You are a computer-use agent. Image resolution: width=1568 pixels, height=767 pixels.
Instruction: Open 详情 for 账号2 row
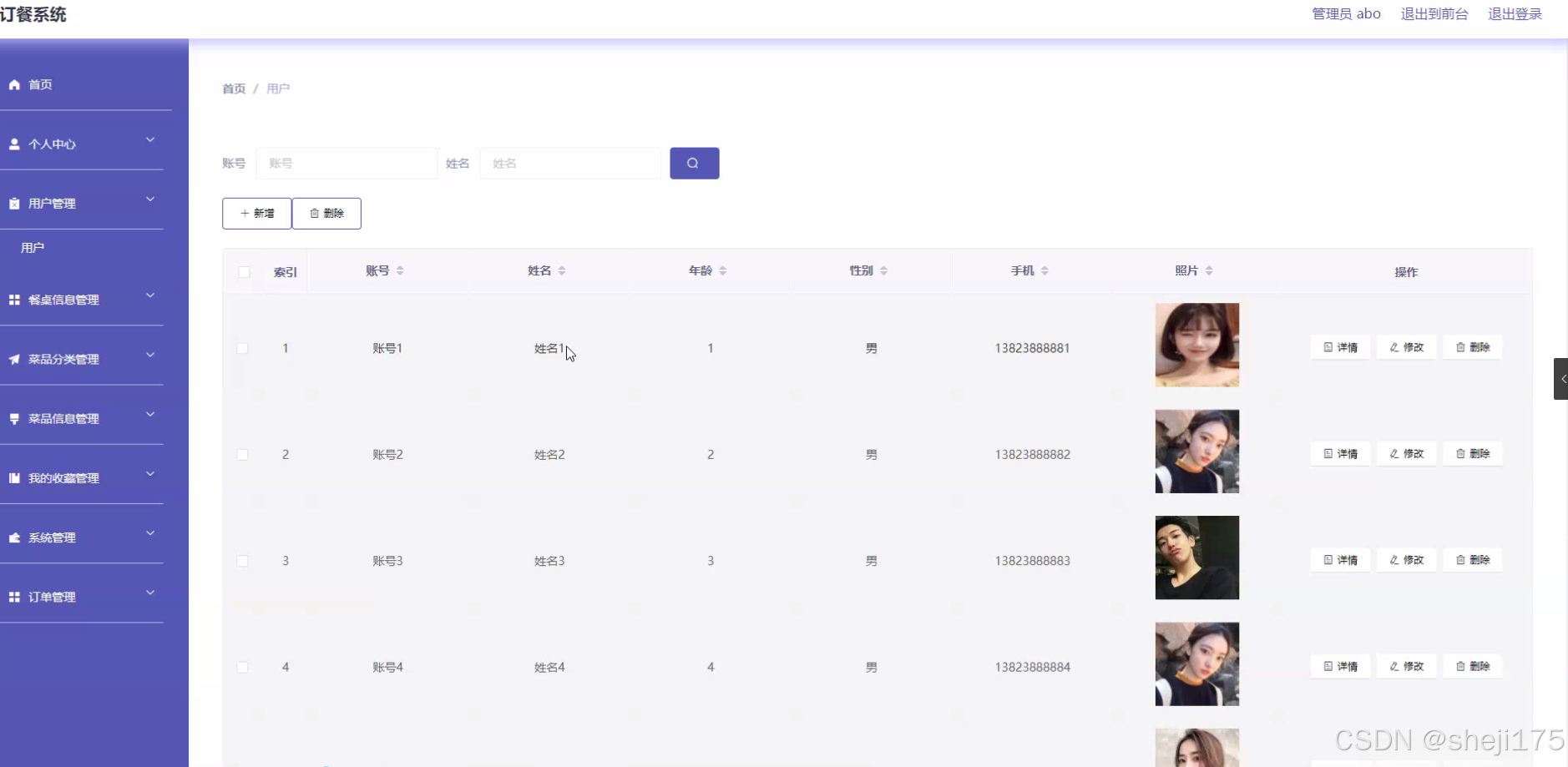click(1340, 453)
